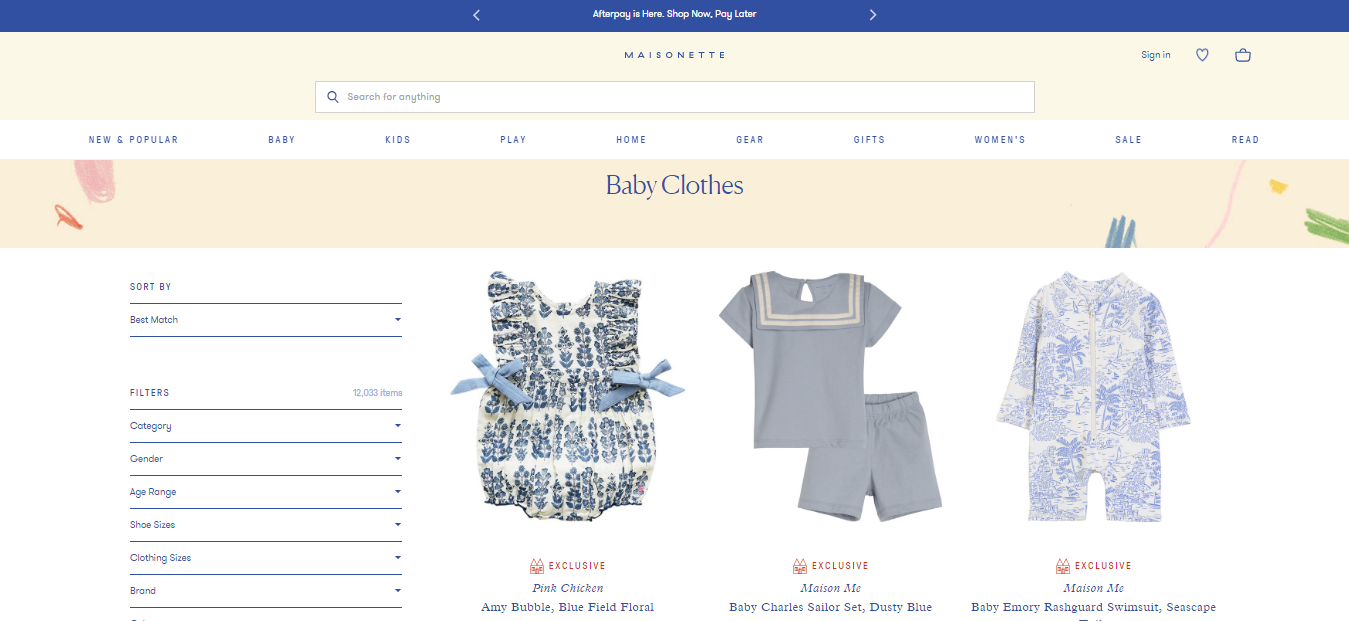Open the Best Match sort dropdown

pos(266,320)
